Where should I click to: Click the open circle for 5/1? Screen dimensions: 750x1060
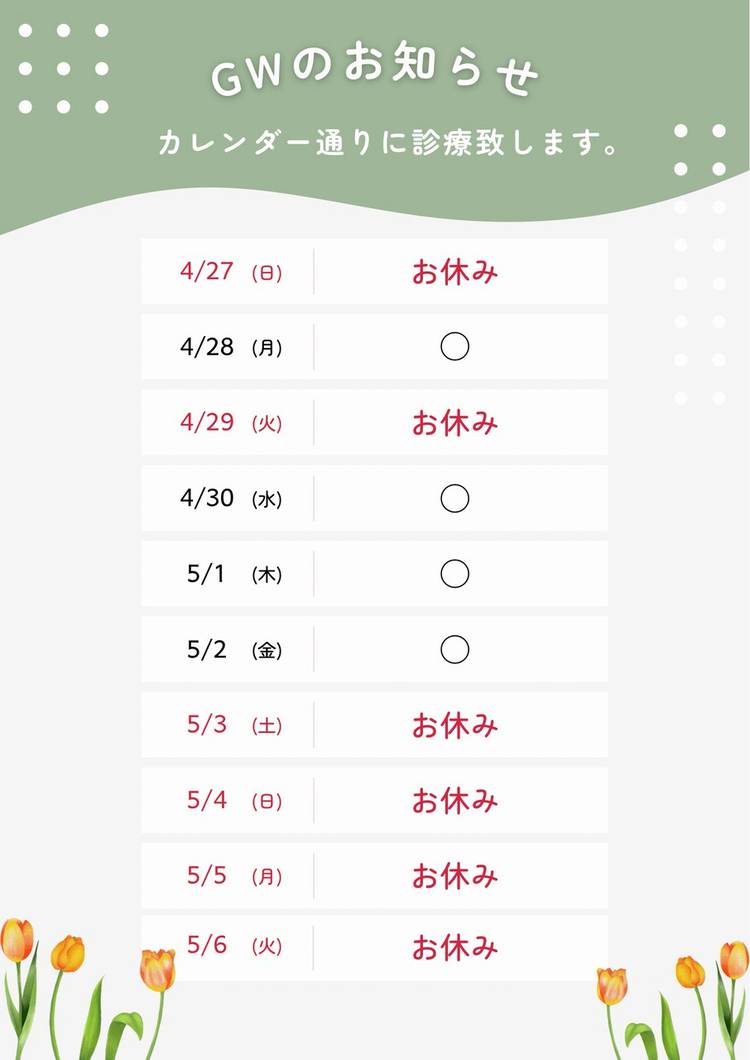click(x=455, y=574)
